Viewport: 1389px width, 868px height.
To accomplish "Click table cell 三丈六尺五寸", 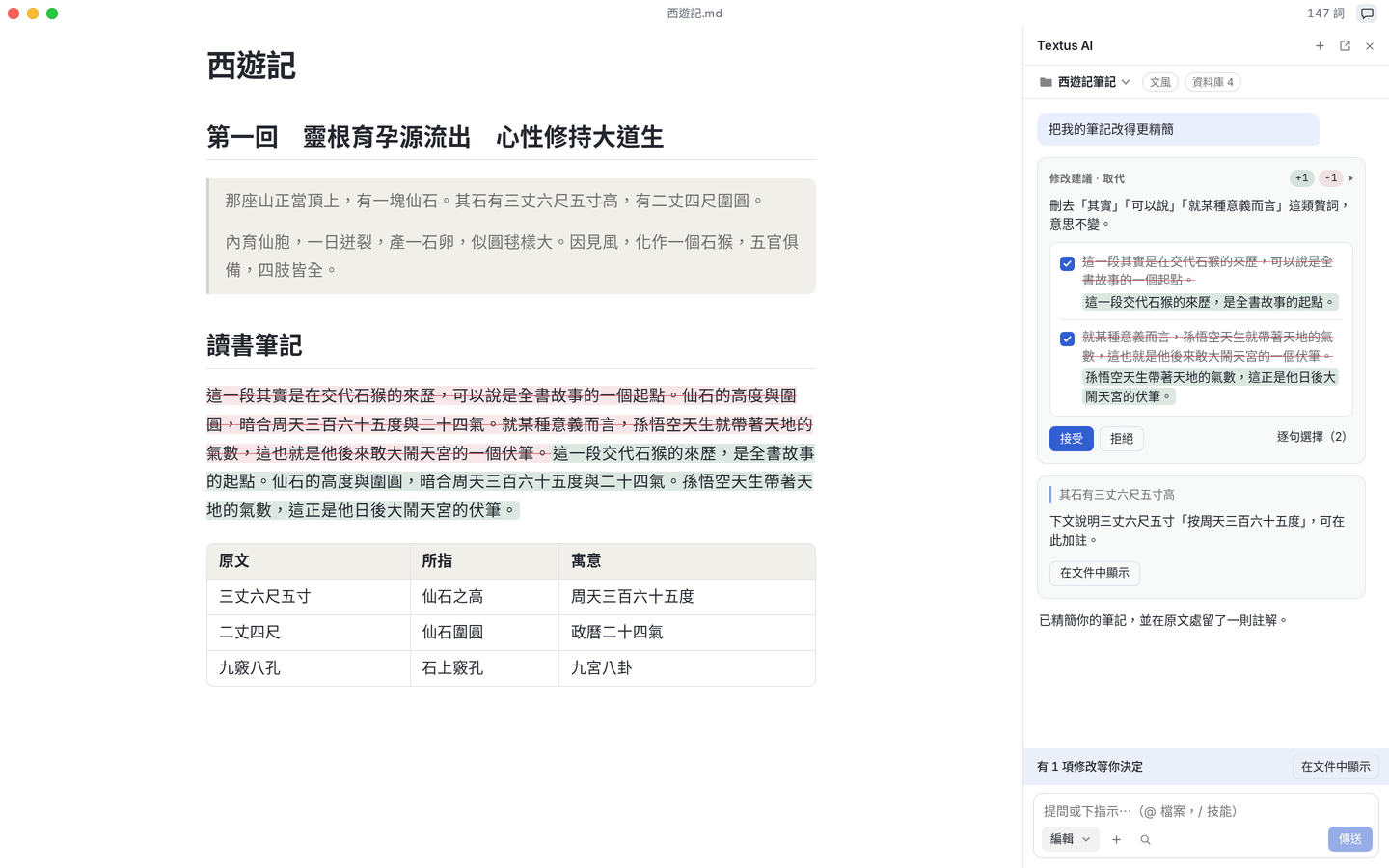I will (x=309, y=597).
